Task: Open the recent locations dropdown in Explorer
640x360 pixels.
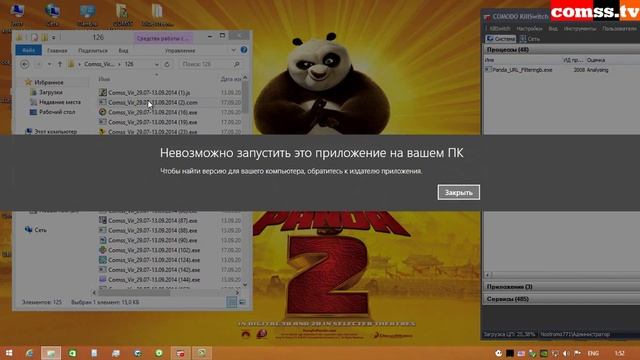Action: click(49, 64)
